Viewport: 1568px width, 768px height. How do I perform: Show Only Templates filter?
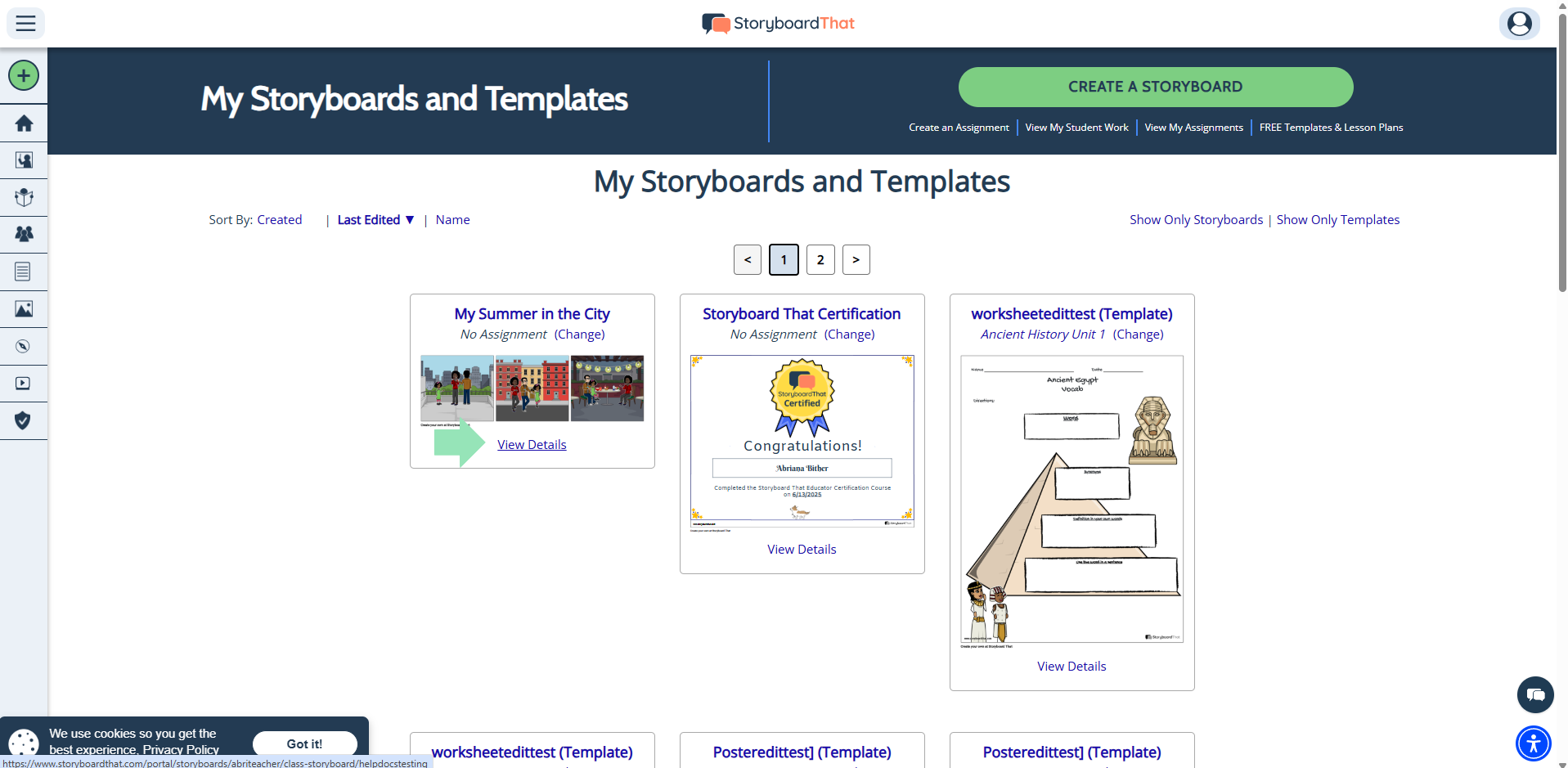click(1337, 220)
